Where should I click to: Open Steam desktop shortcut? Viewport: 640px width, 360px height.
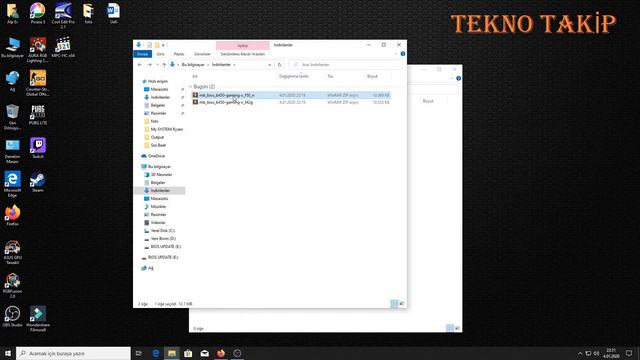[x=38, y=182]
